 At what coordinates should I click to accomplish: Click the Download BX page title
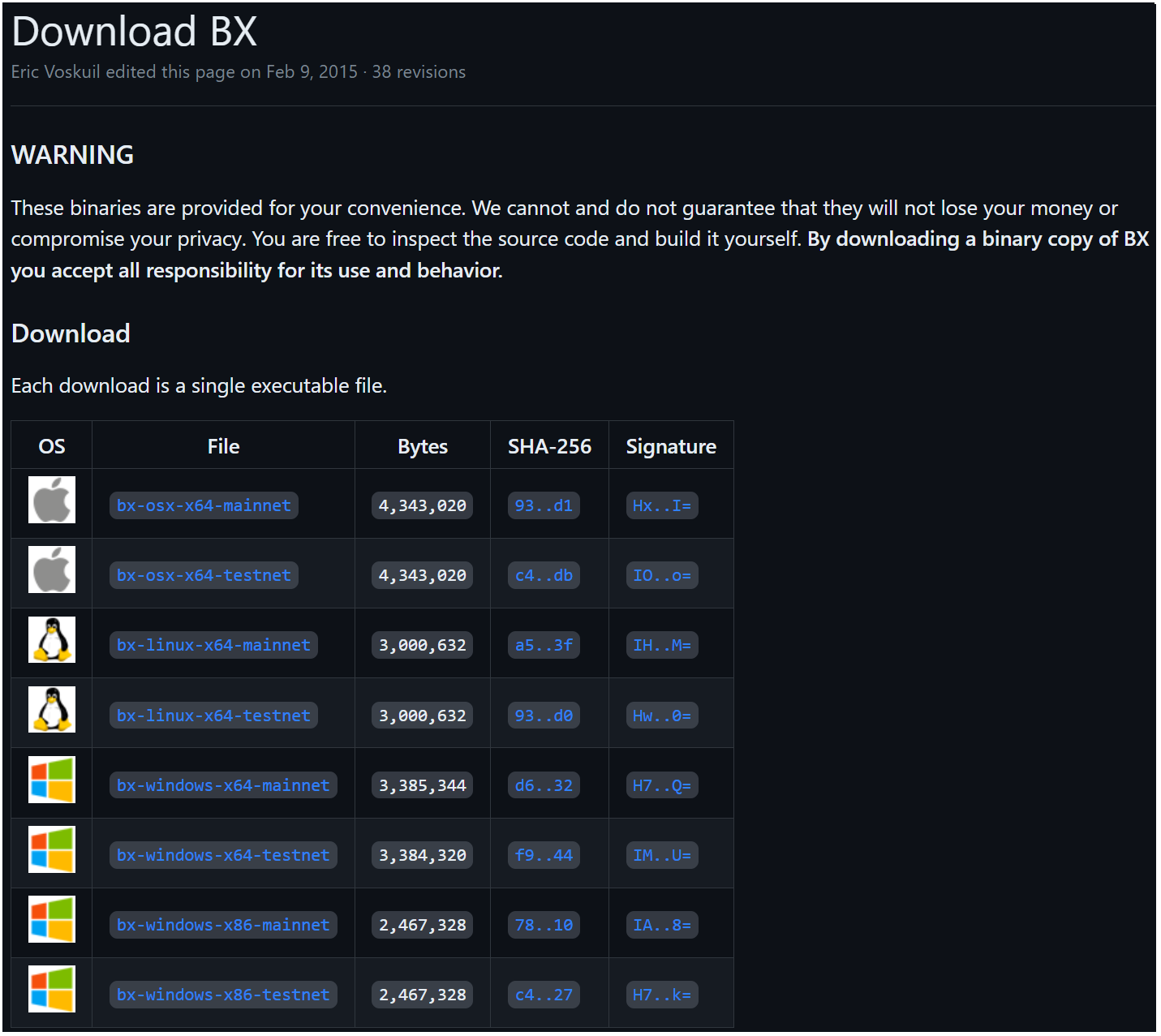(135, 32)
